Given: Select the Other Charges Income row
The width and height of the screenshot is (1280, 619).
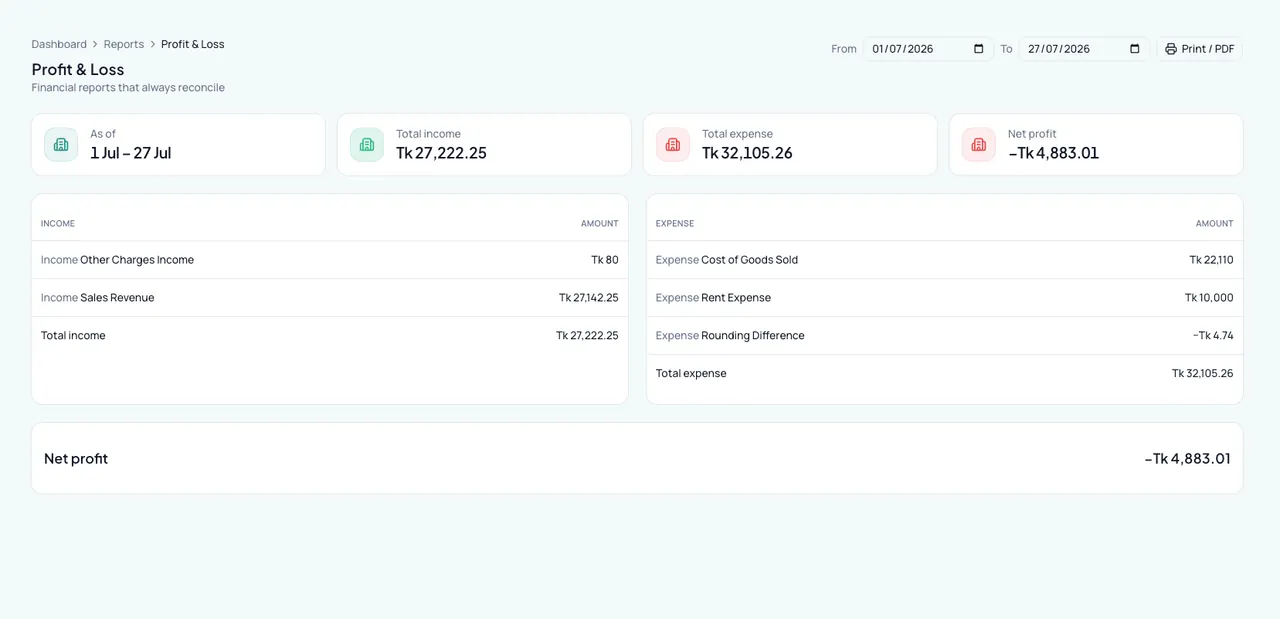Looking at the screenshot, I should 330,260.
